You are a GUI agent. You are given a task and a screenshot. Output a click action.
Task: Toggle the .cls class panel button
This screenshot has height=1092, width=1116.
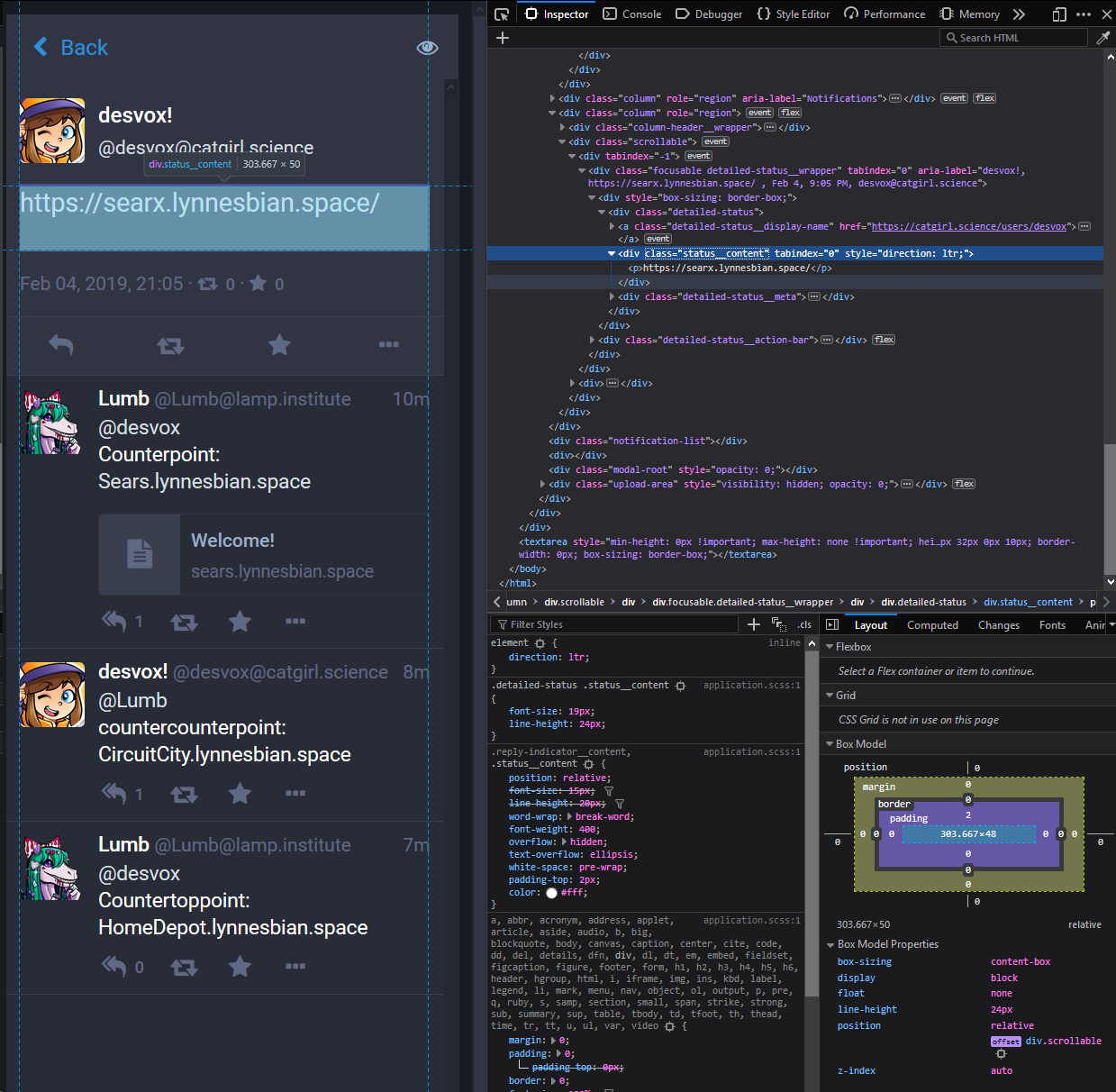[x=804, y=624]
